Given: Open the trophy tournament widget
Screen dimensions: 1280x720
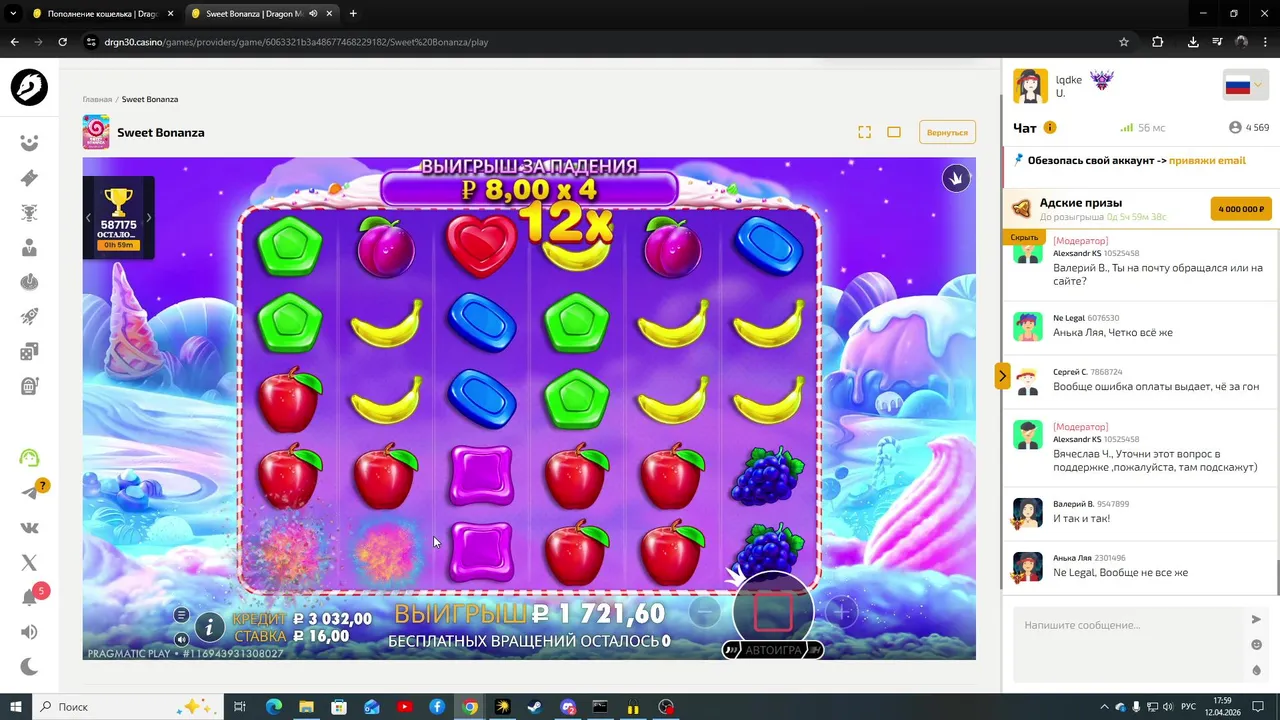Looking at the screenshot, I should point(118,218).
